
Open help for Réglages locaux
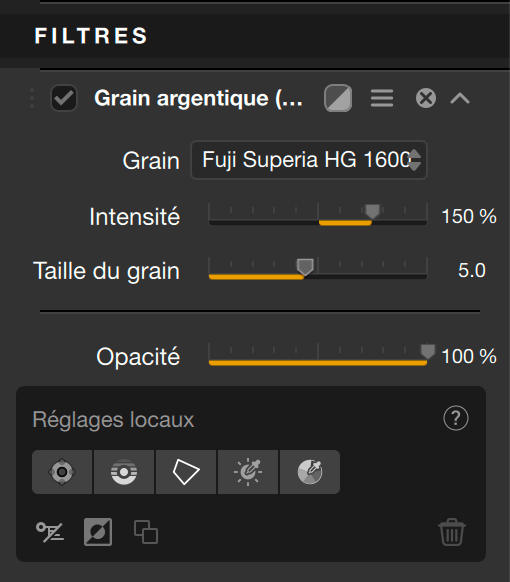tap(456, 418)
